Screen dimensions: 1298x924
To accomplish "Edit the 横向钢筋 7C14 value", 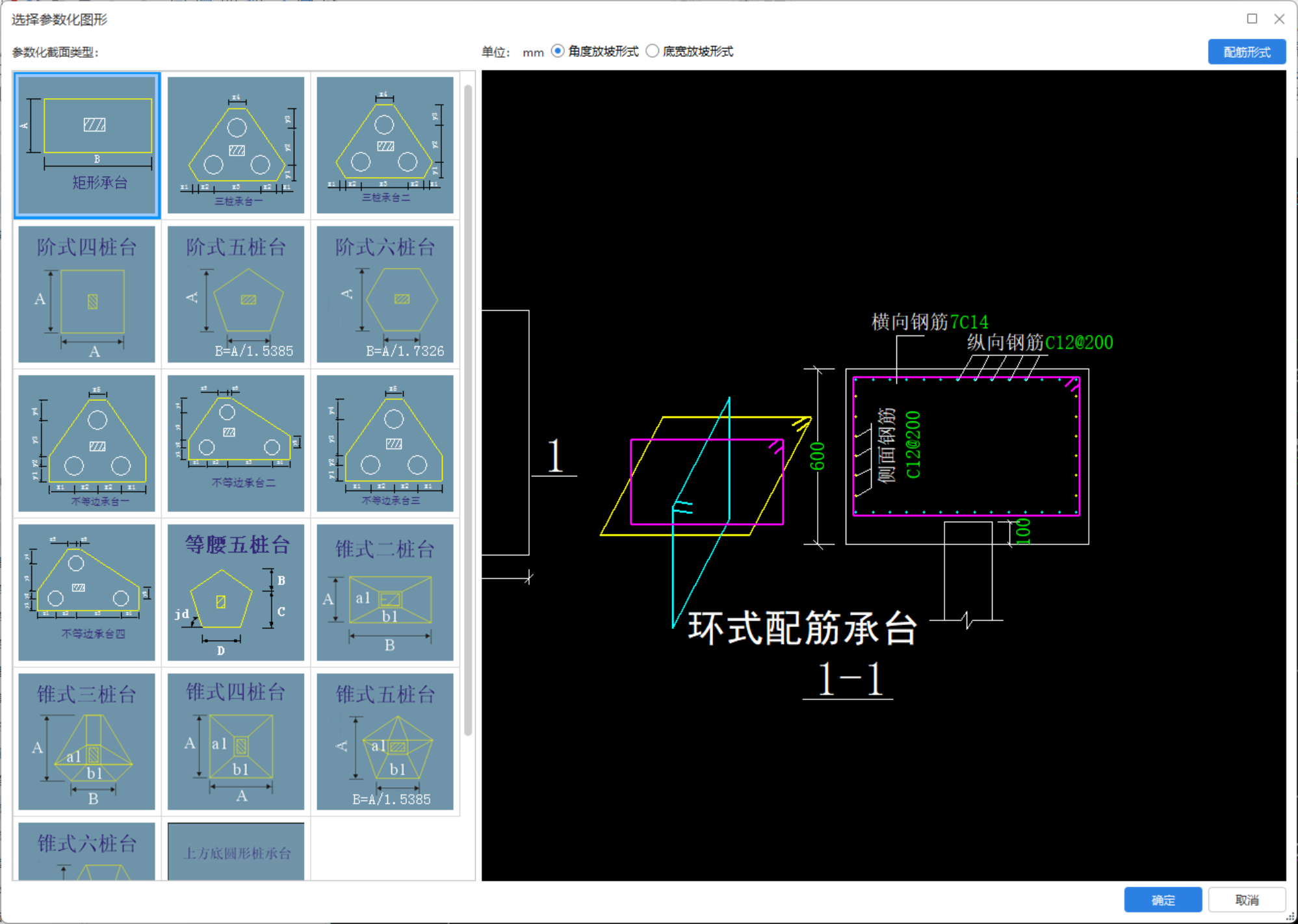I will (x=969, y=322).
